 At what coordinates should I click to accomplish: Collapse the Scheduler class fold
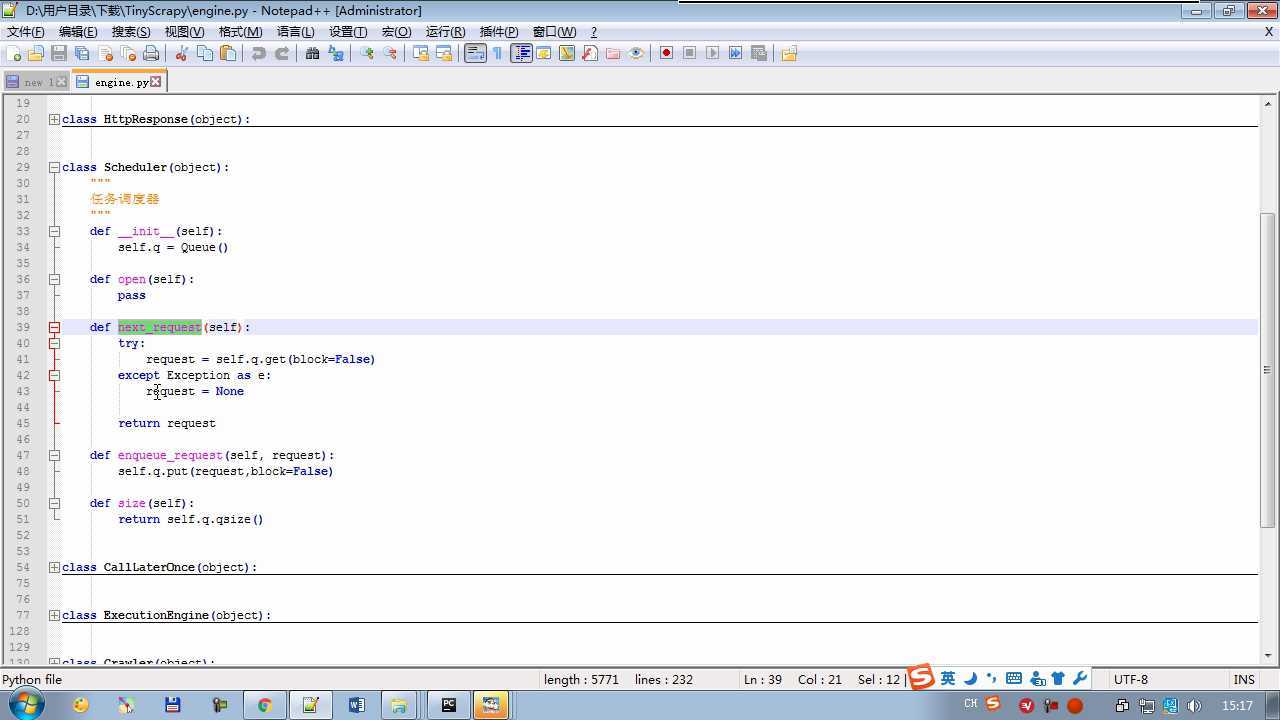(54, 167)
